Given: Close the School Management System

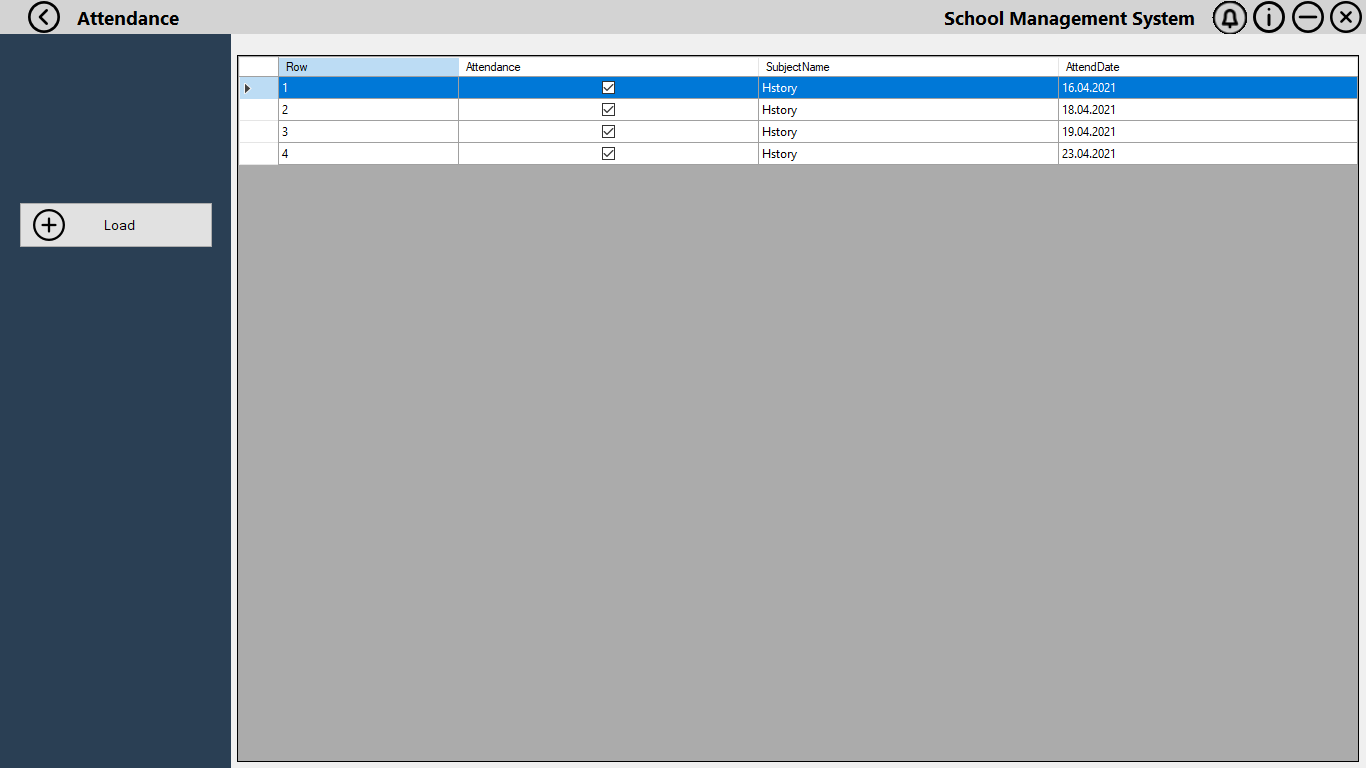Looking at the screenshot, I should coord(1345,17).
